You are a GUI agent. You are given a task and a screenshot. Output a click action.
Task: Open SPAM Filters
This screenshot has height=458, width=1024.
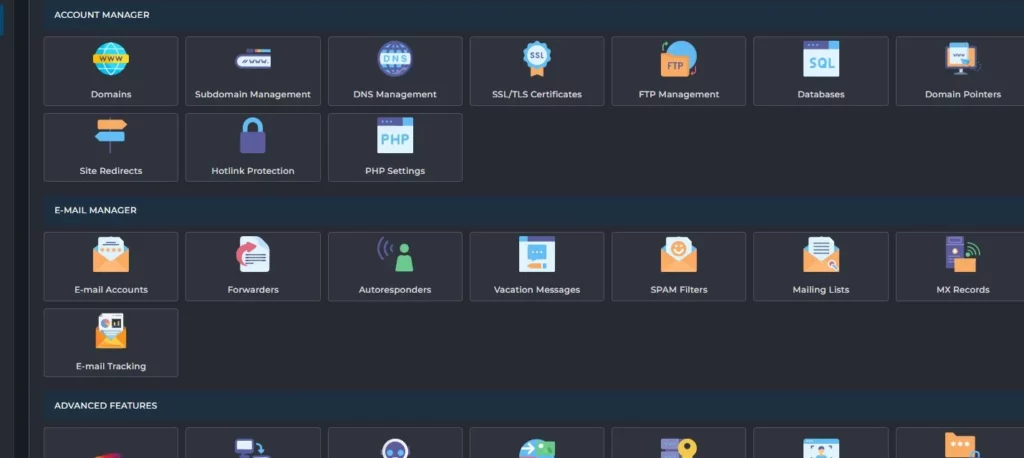pos(679,267)
